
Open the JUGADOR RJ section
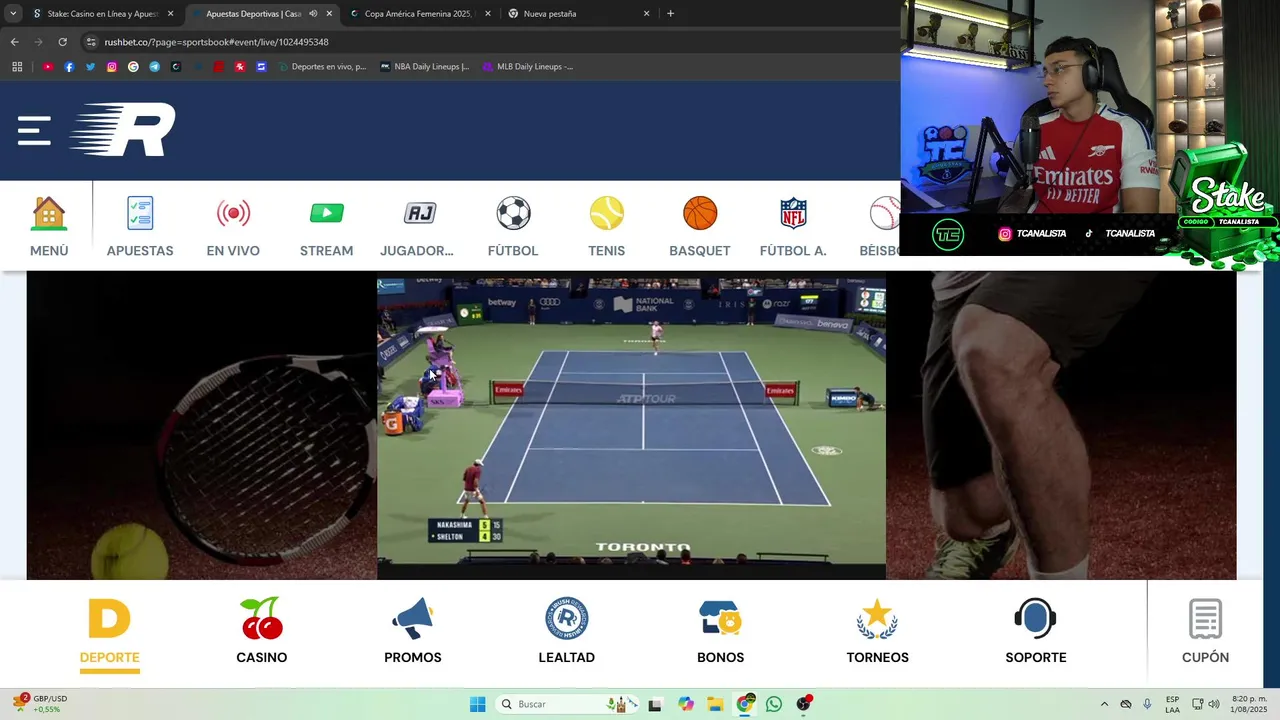point(417,227)
